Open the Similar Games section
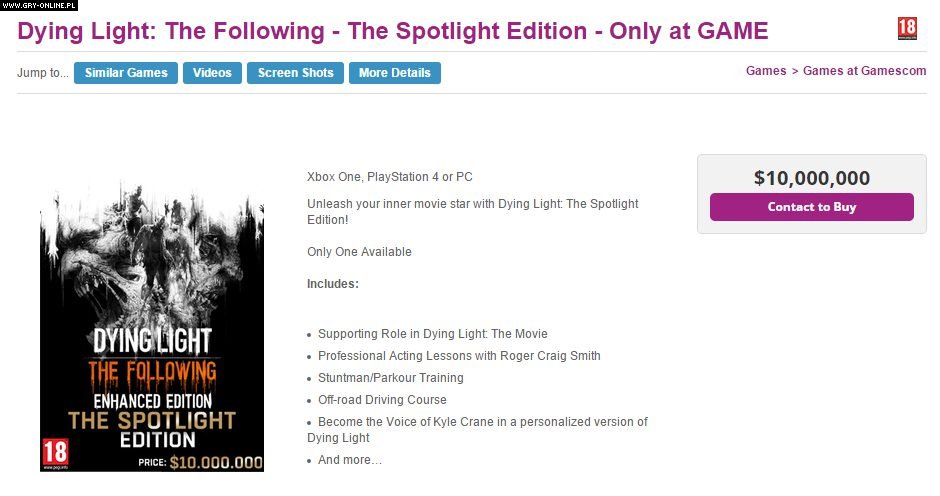 pos(126,73)
